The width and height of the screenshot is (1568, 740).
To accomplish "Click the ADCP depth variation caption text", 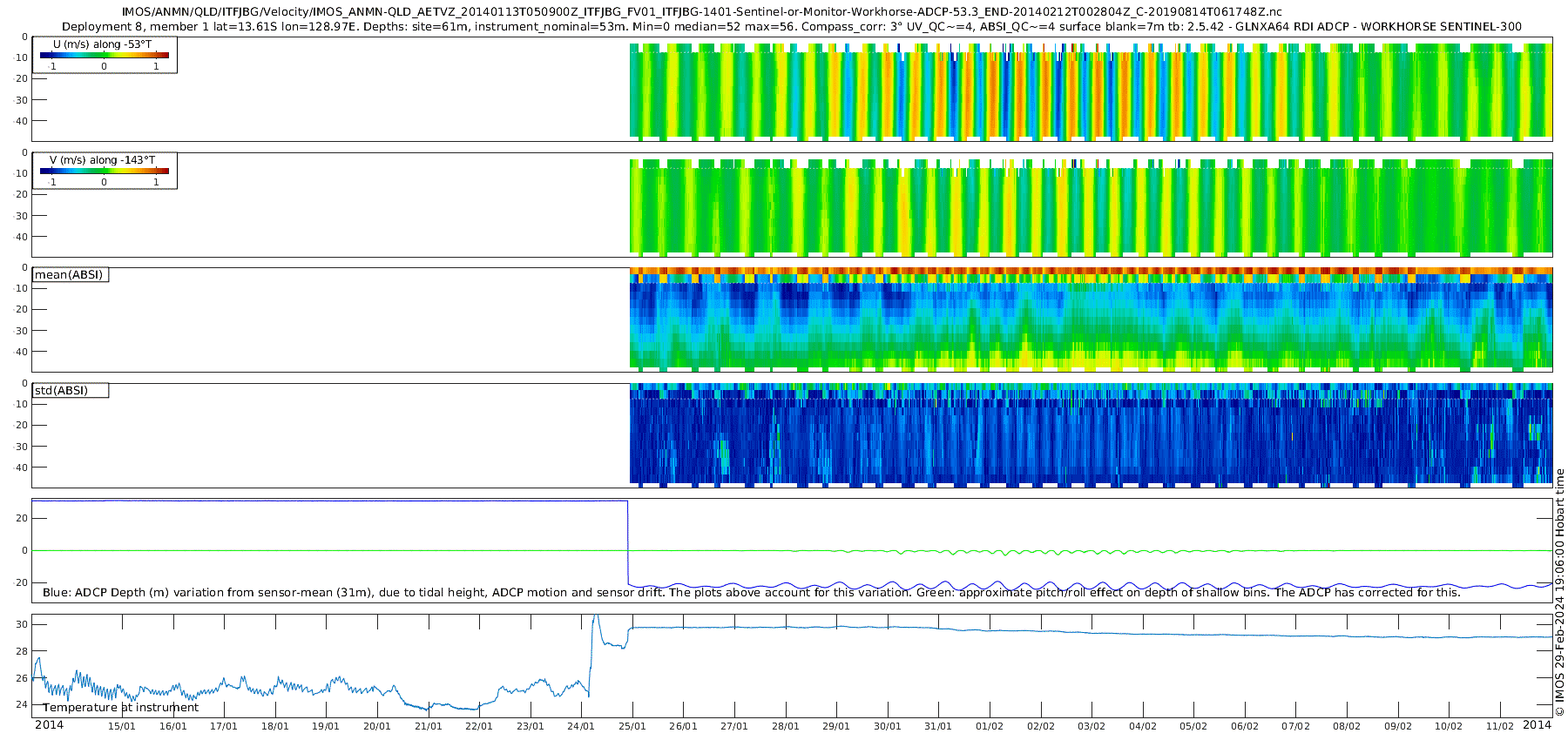I will pyautogui.click(x=751, y=593).
